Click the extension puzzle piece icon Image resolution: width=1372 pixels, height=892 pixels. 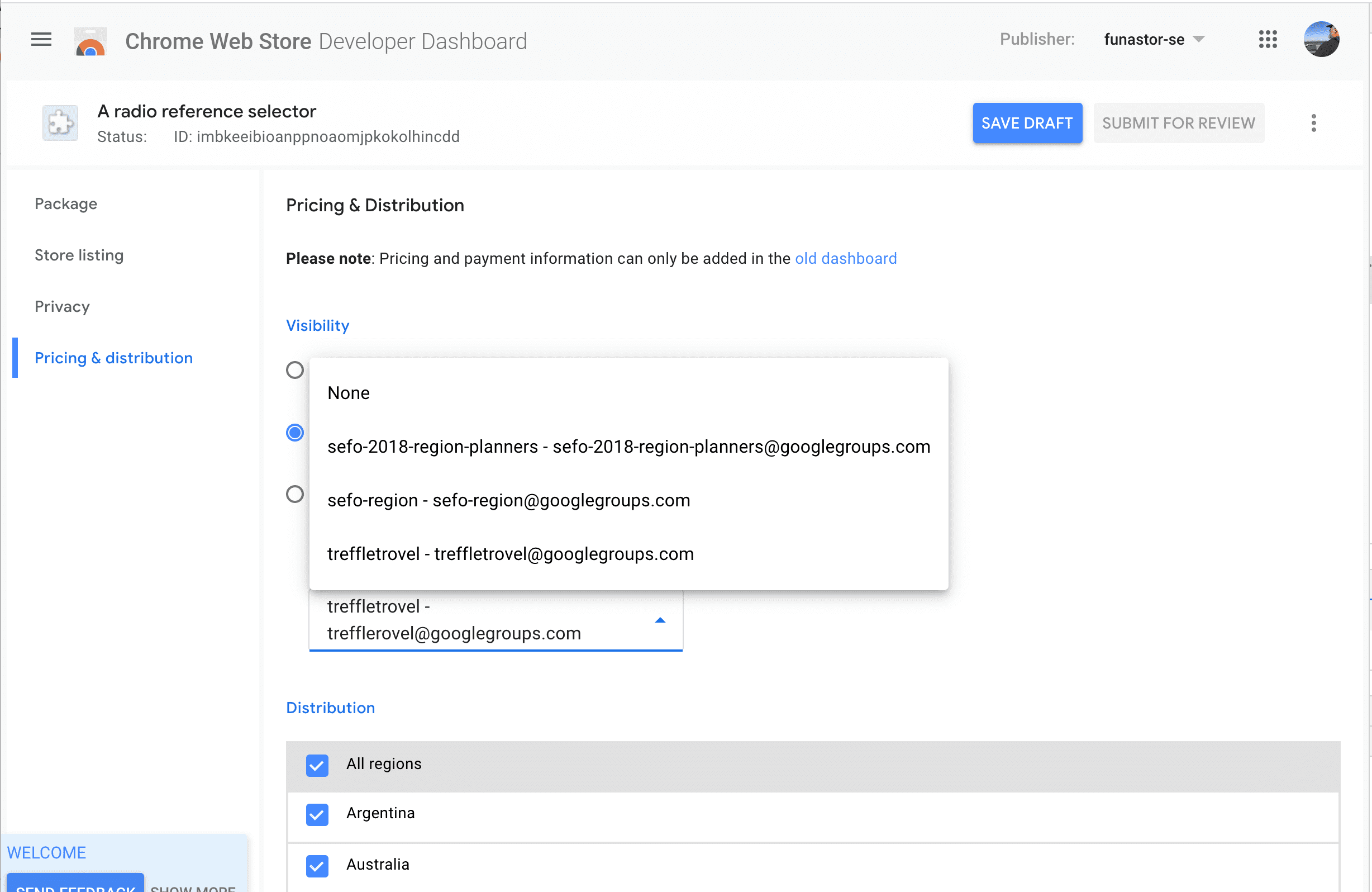59,122
